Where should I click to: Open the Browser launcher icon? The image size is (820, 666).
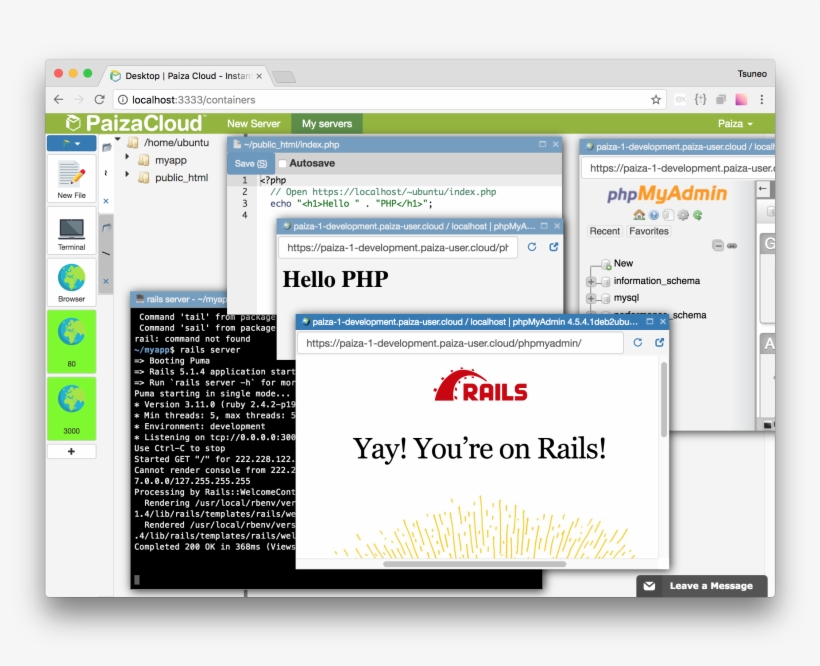pos(72,283)
